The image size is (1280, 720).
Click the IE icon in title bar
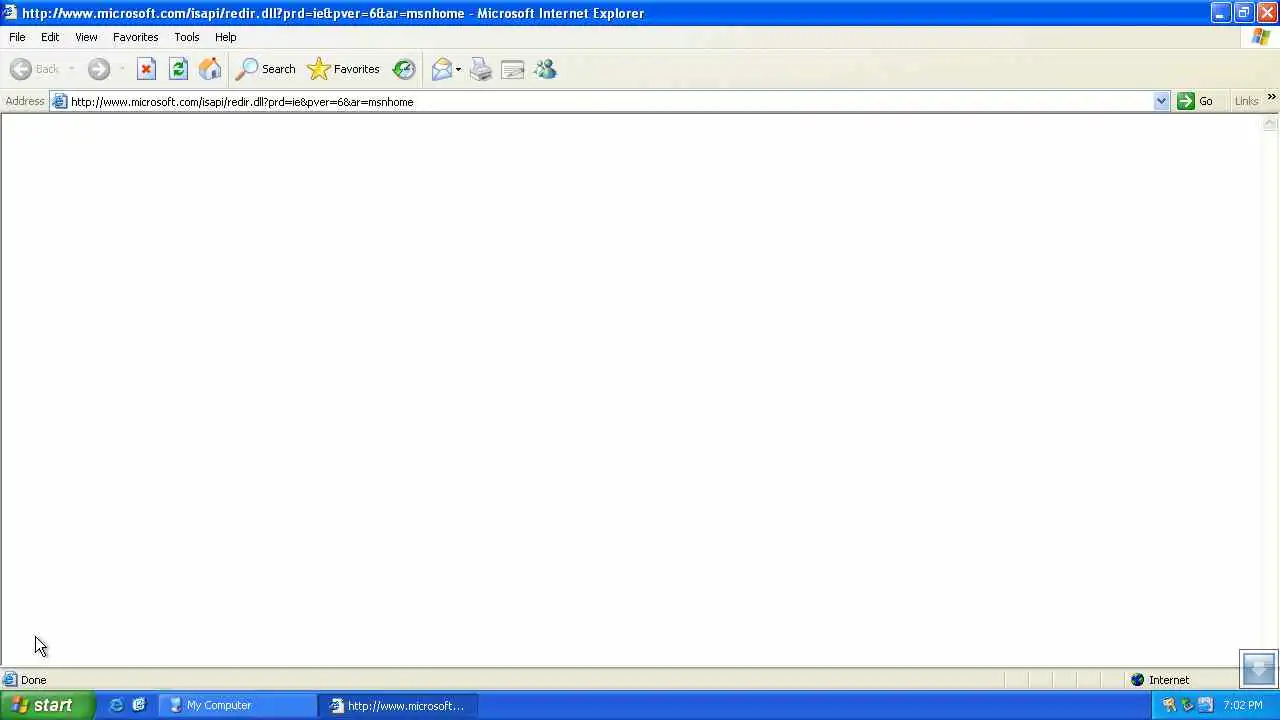pyautogui.click(x=9, y=13)
